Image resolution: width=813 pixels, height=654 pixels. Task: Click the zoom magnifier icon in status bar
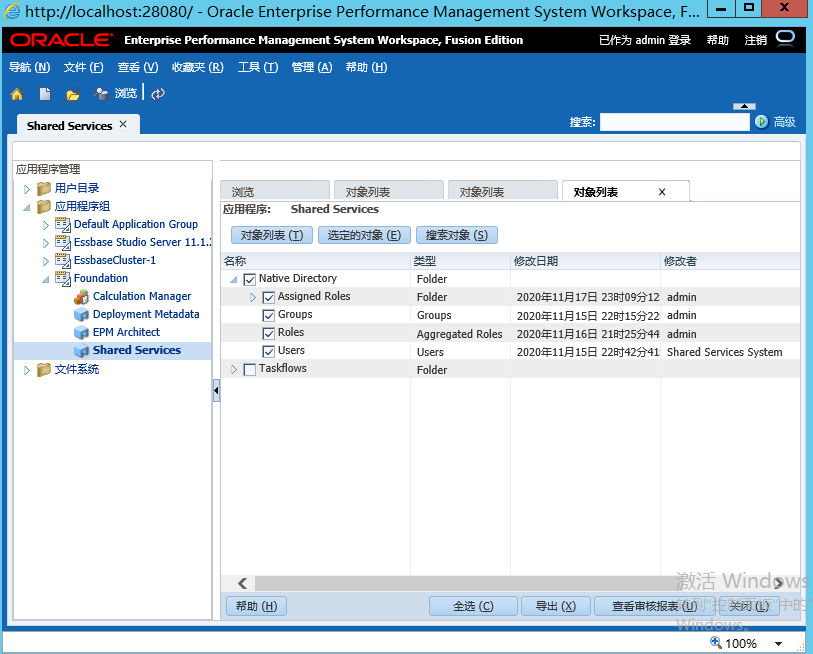[x=716, y=642]
